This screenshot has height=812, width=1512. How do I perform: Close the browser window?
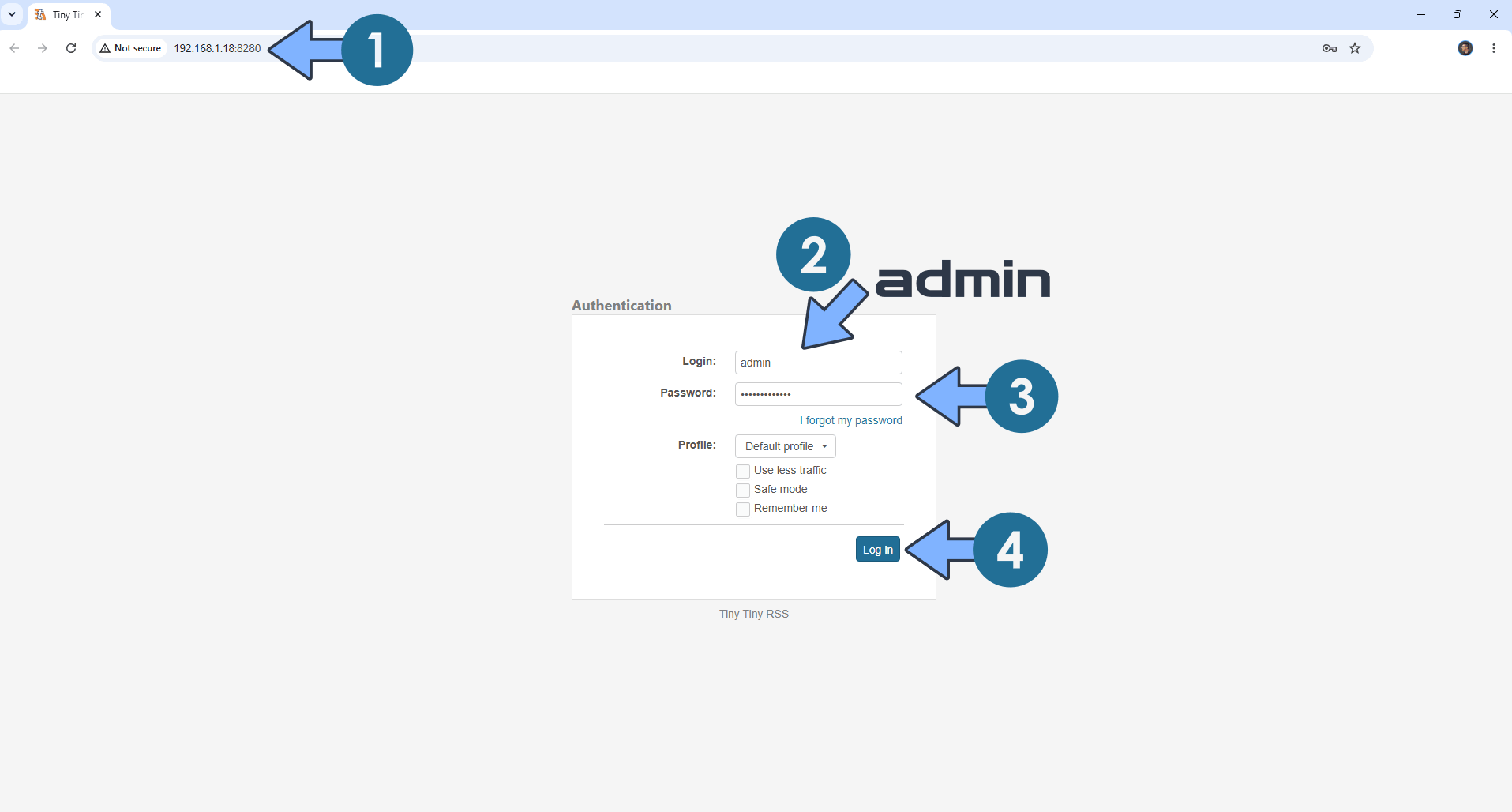click(x=1494, y=14)
